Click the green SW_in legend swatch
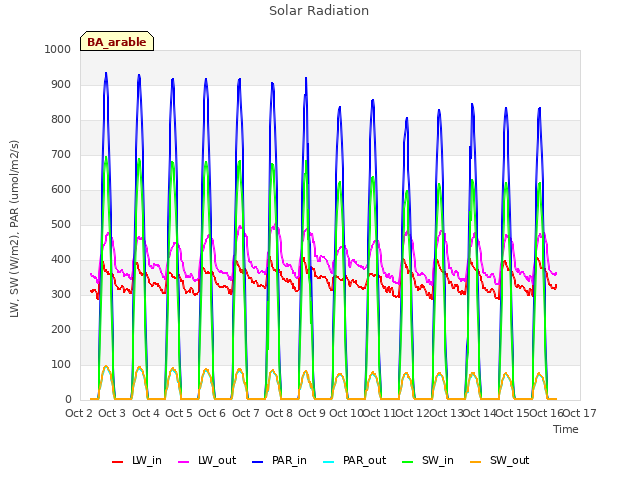Screen dimensions: 640x480 (x=408, y=462)
